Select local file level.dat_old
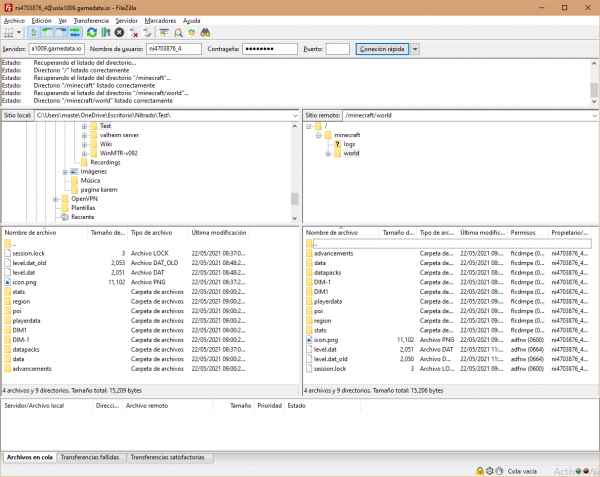 (x=29, y=263)
